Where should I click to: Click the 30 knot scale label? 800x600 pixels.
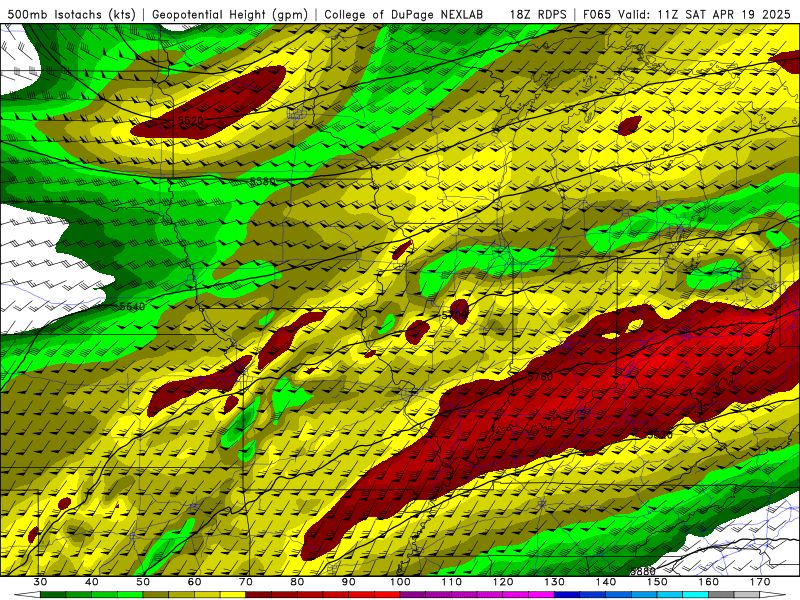40,582
